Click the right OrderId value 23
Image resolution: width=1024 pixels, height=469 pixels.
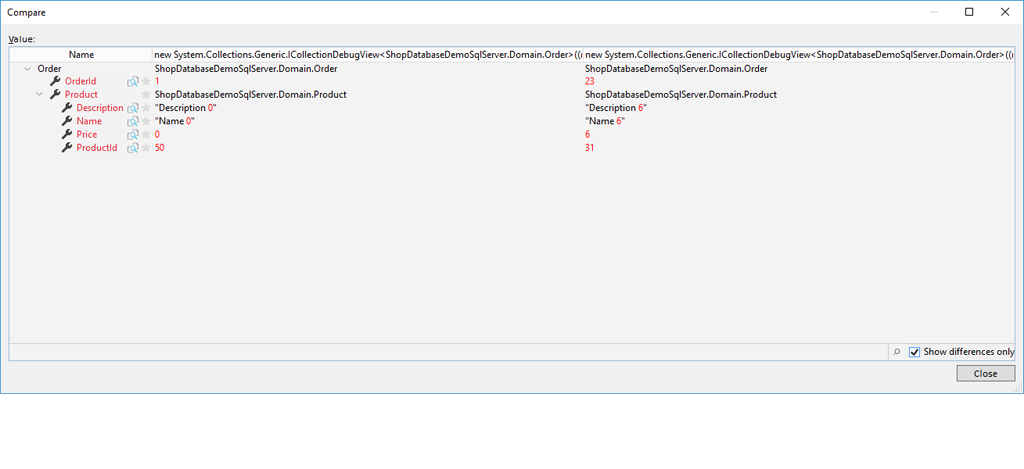click(590, 82)
